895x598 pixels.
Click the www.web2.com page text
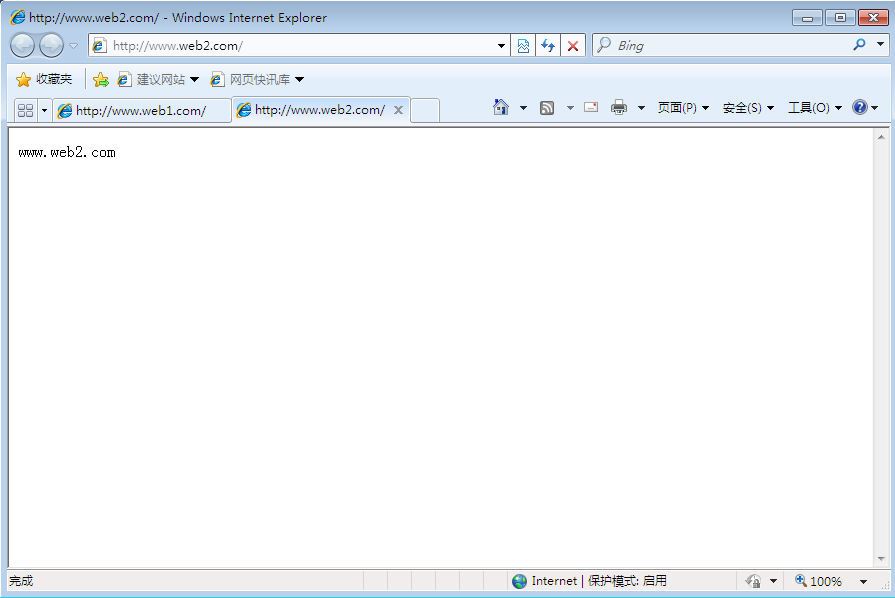67,152
